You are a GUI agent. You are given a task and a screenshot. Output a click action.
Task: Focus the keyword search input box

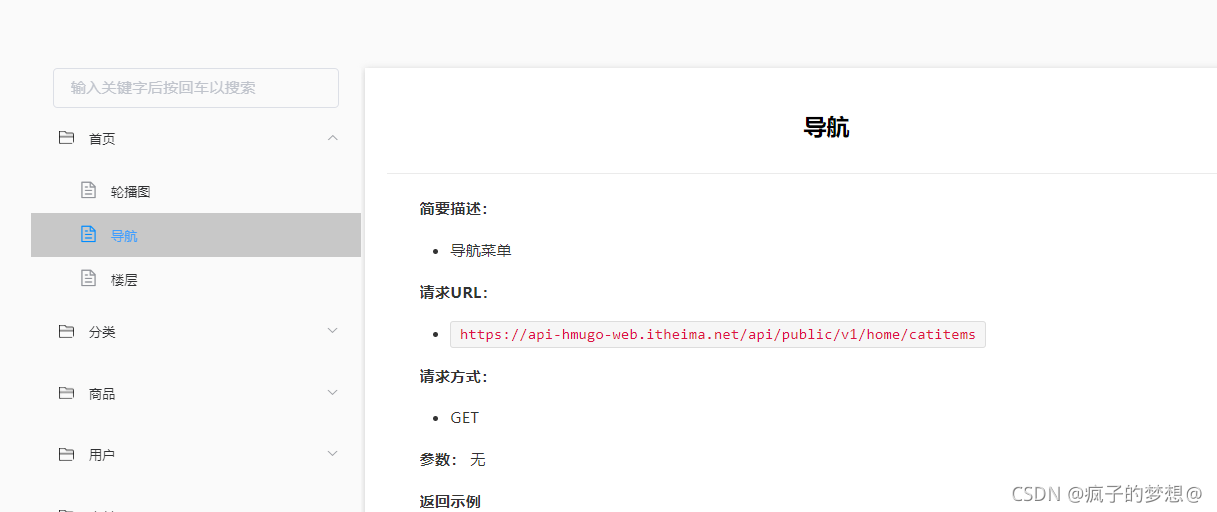(196, 88)
